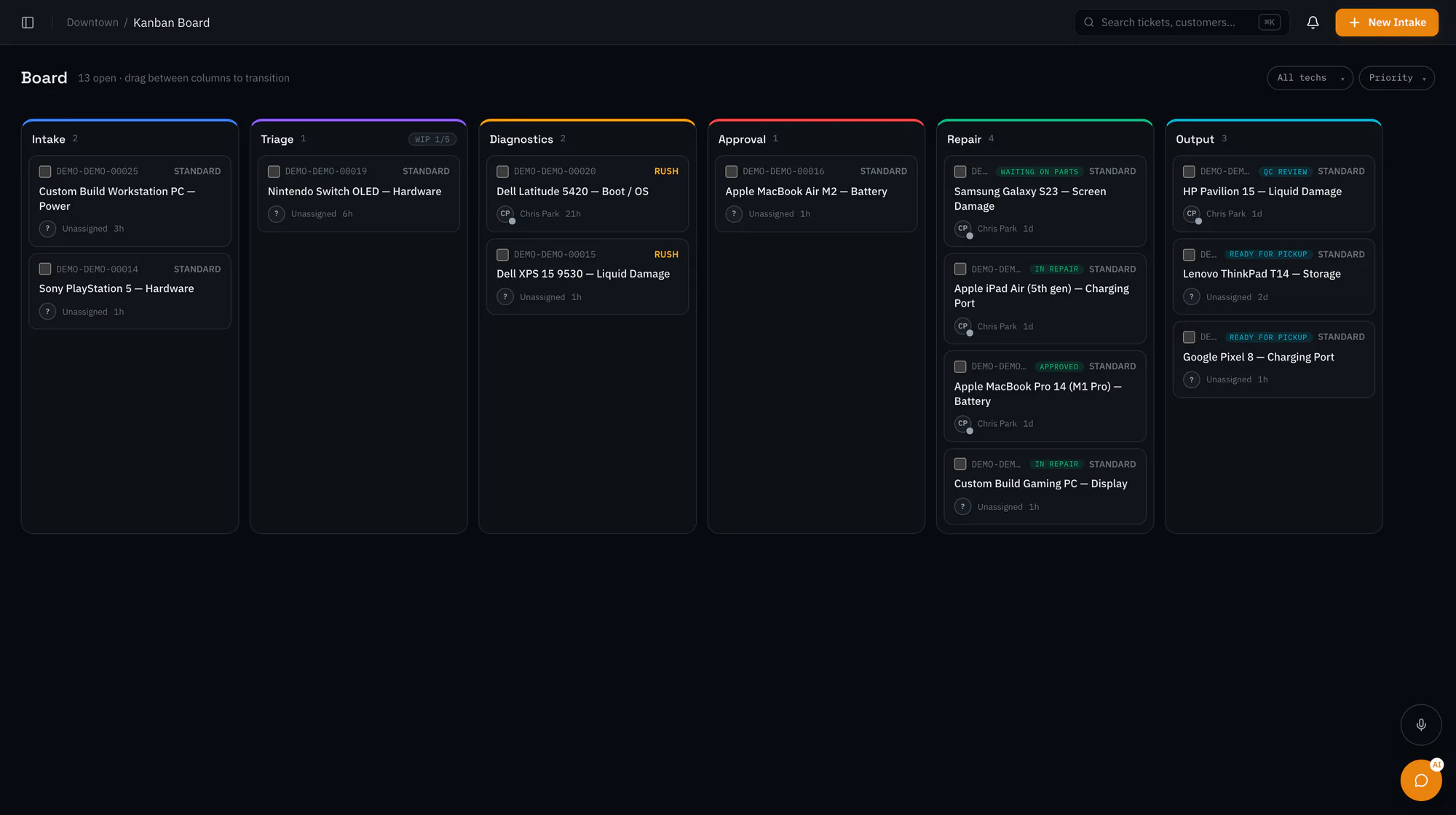Click unassigned avatar on Custom Build Workstation card

[47, 229]
